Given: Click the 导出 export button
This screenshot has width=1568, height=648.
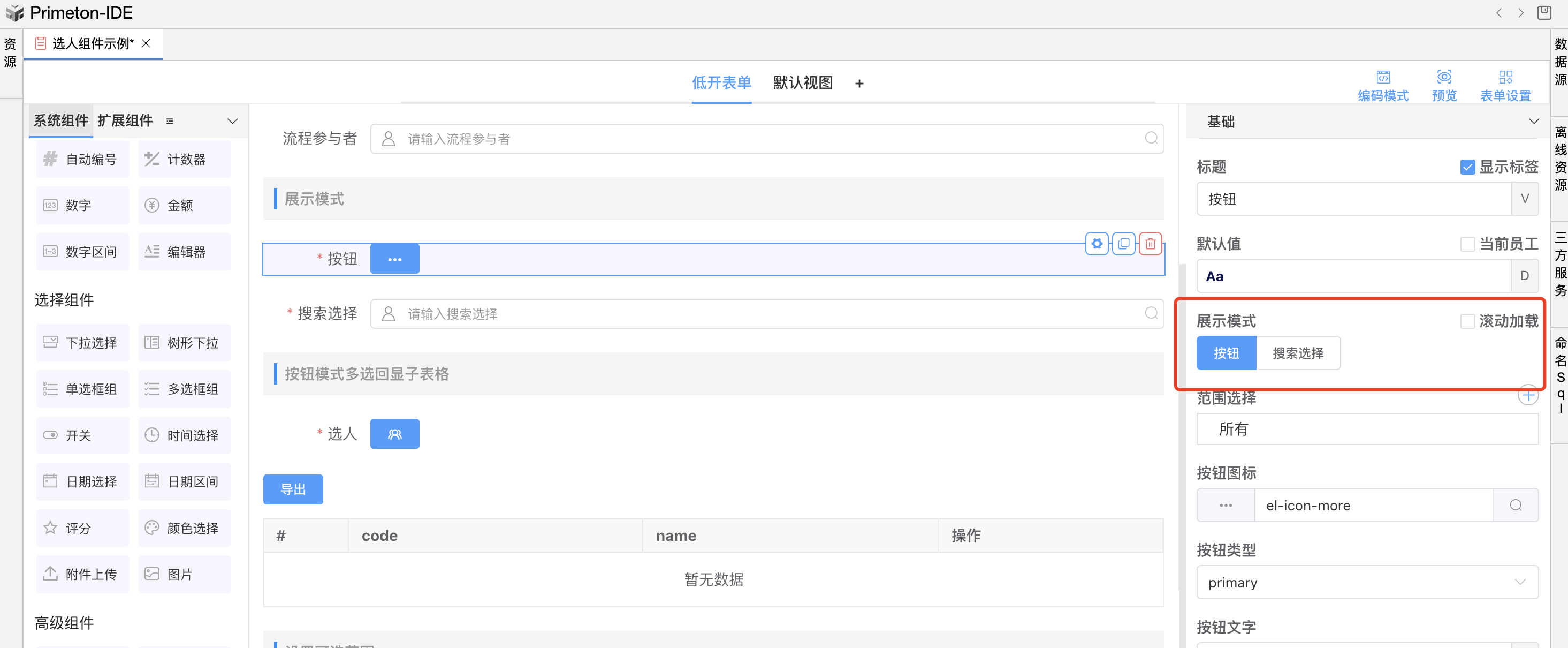Looking at the screenshot, I should [293, 489].
